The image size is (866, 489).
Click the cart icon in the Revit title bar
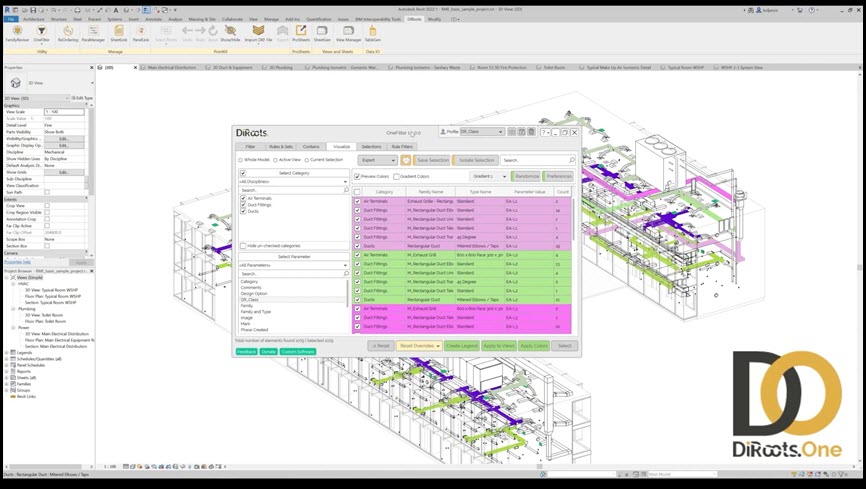800,10
